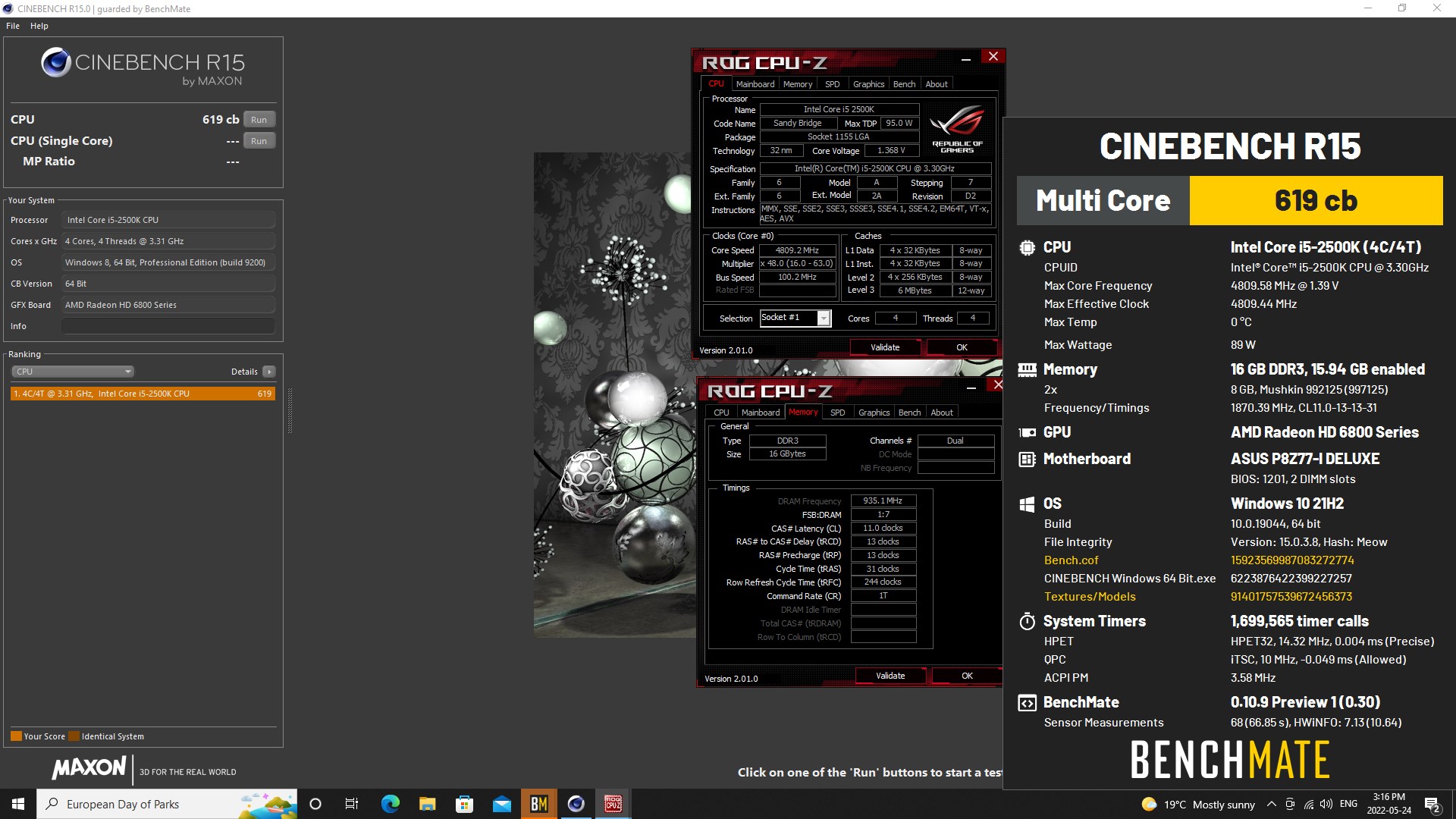Screen dimensions: 1456x819
Task: Click OK in lower CPU-Z memory window
Action: click(967, 676)
